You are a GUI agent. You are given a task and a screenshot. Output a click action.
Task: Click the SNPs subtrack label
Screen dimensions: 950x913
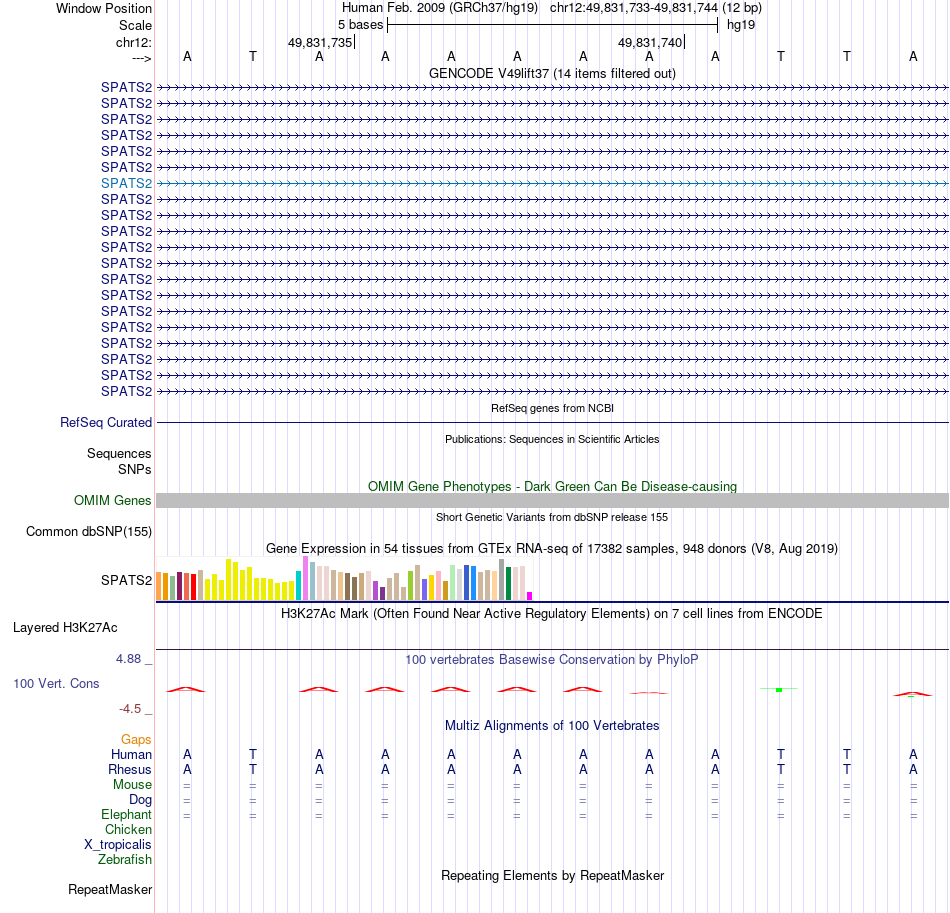[135, 469]
